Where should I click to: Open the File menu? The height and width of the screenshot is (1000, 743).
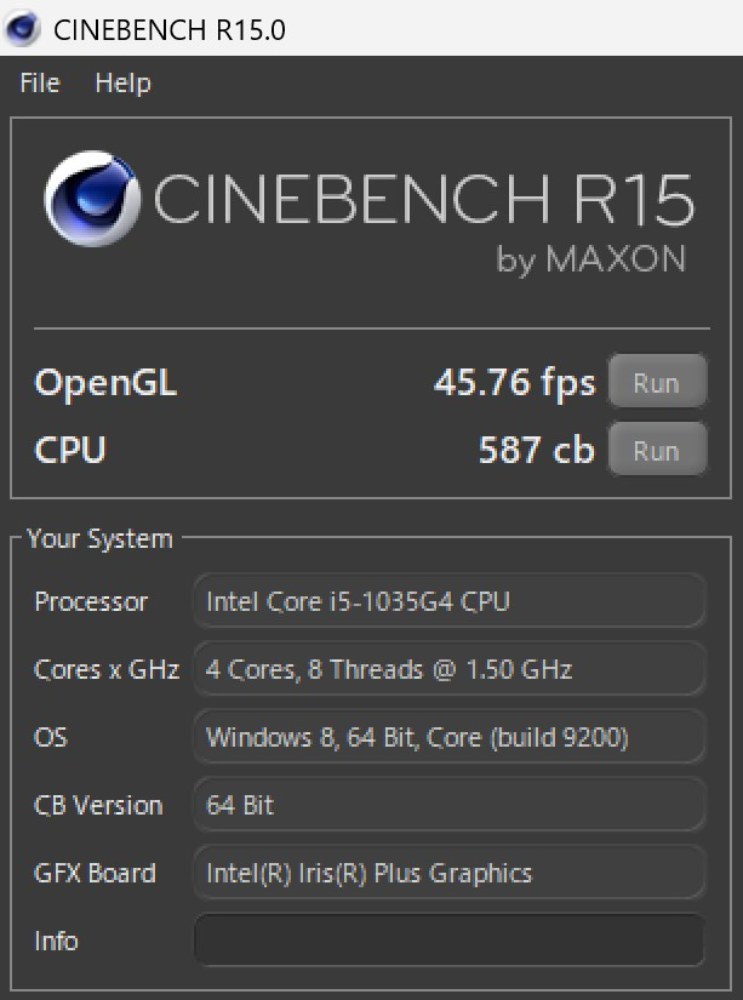point(40,83)
